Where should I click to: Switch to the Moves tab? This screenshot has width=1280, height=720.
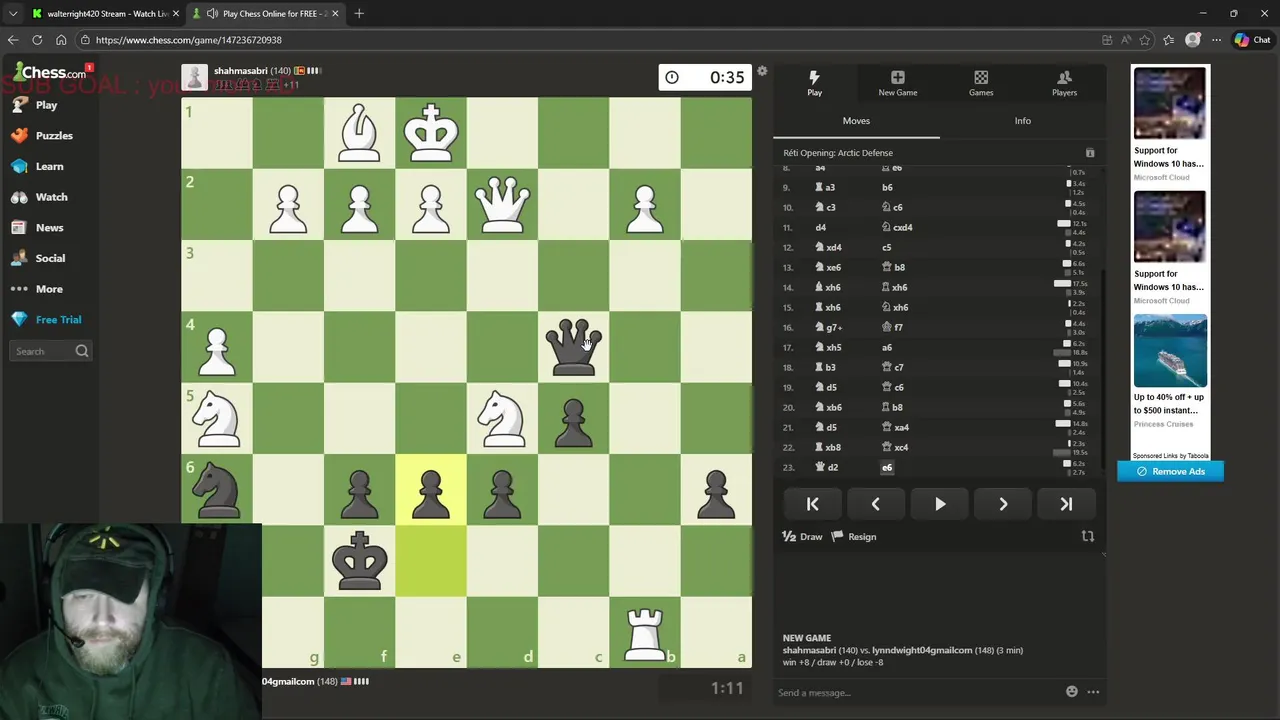[856, 121]
